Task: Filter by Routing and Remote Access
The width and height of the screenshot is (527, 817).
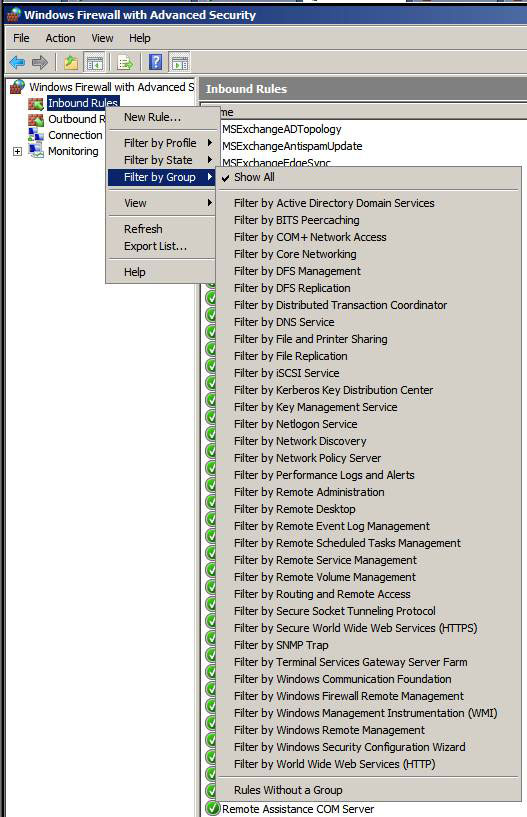Action: [x=369, y=595]
